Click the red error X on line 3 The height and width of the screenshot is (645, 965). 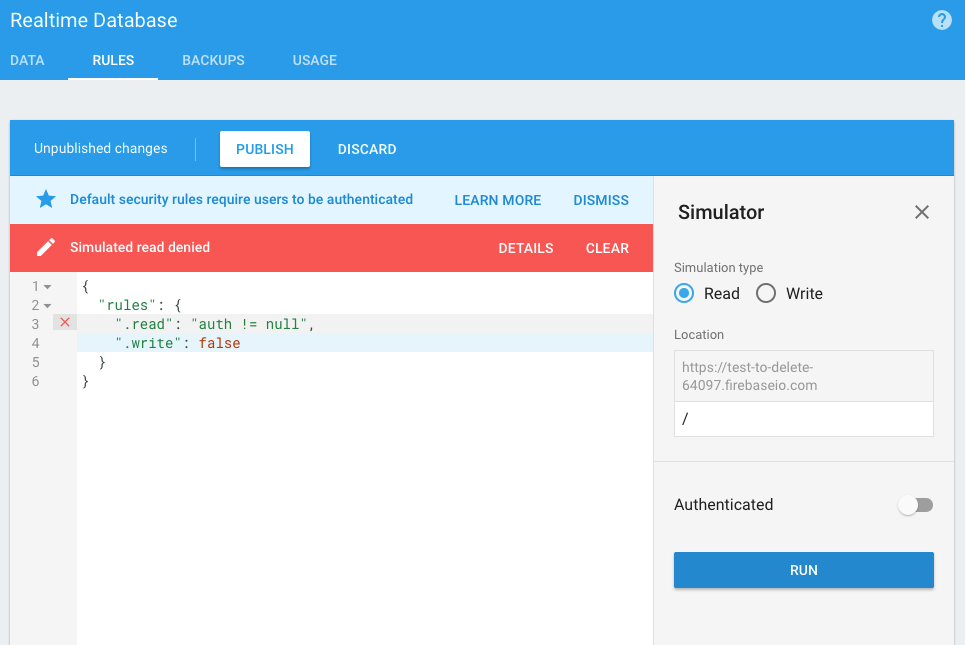pos(65,322)
